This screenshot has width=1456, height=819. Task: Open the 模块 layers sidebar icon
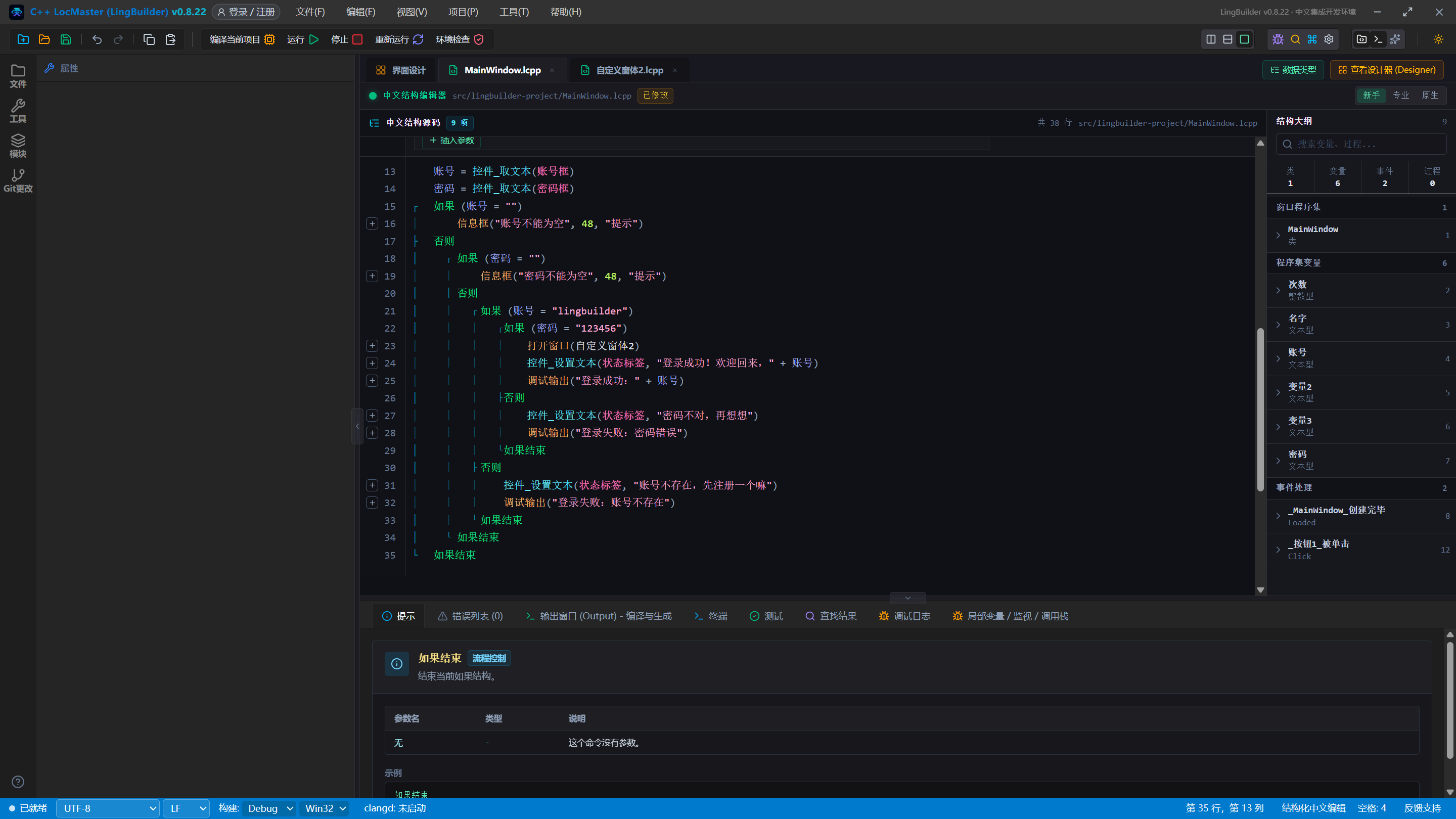pos(18,146)
